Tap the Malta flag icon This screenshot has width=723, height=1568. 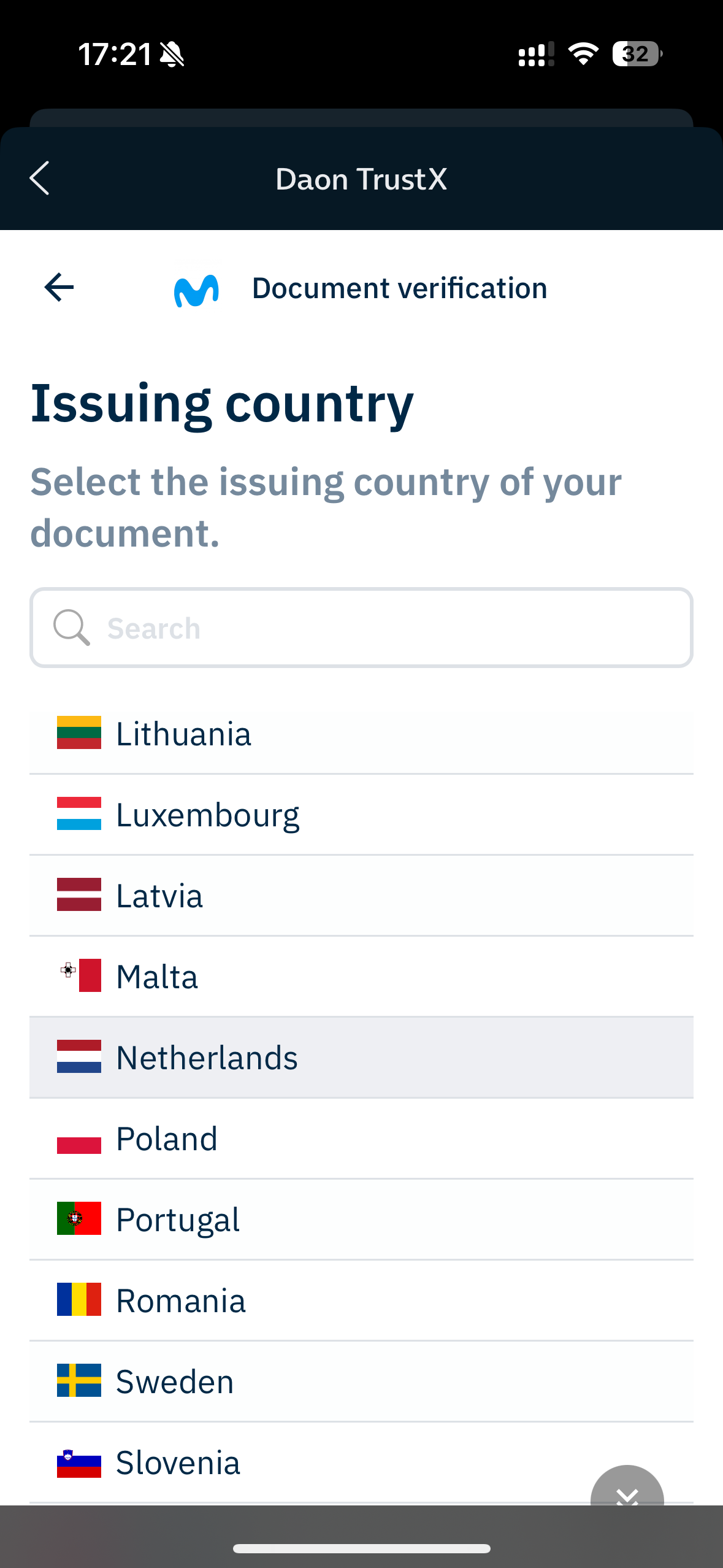79,975
